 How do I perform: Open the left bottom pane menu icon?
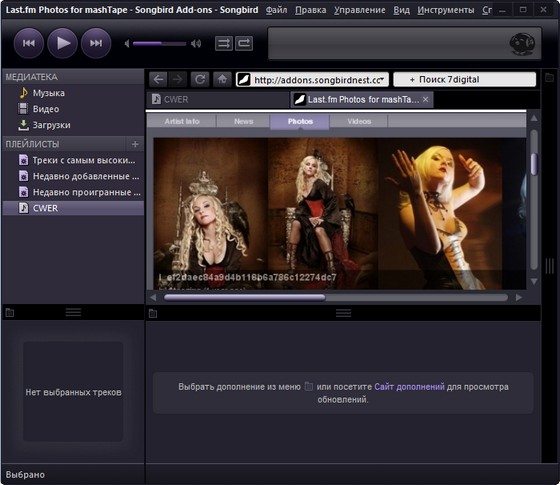(x=10, y=313)
